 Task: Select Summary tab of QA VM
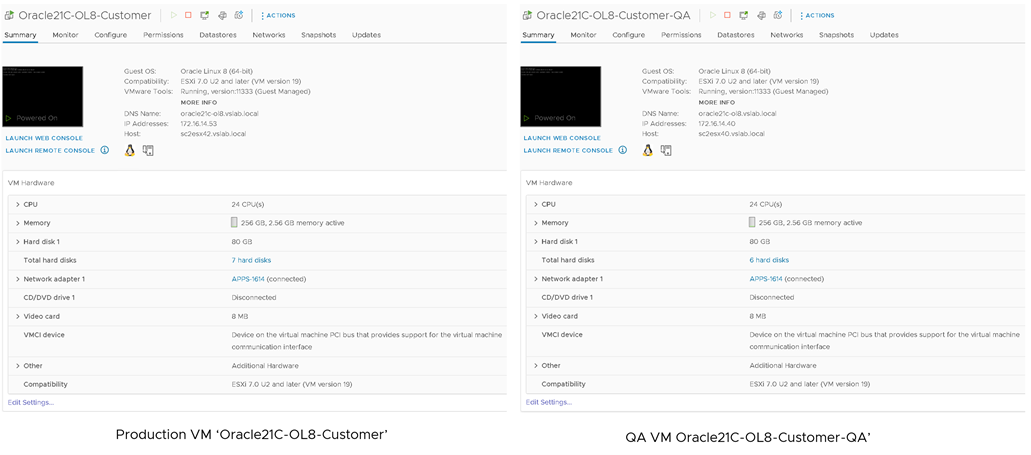pos(538,35)
